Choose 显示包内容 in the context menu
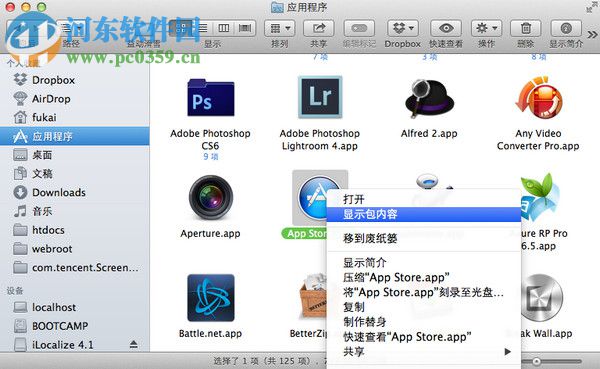The width and height of the screenshot is (600, 369). [424, 214]
